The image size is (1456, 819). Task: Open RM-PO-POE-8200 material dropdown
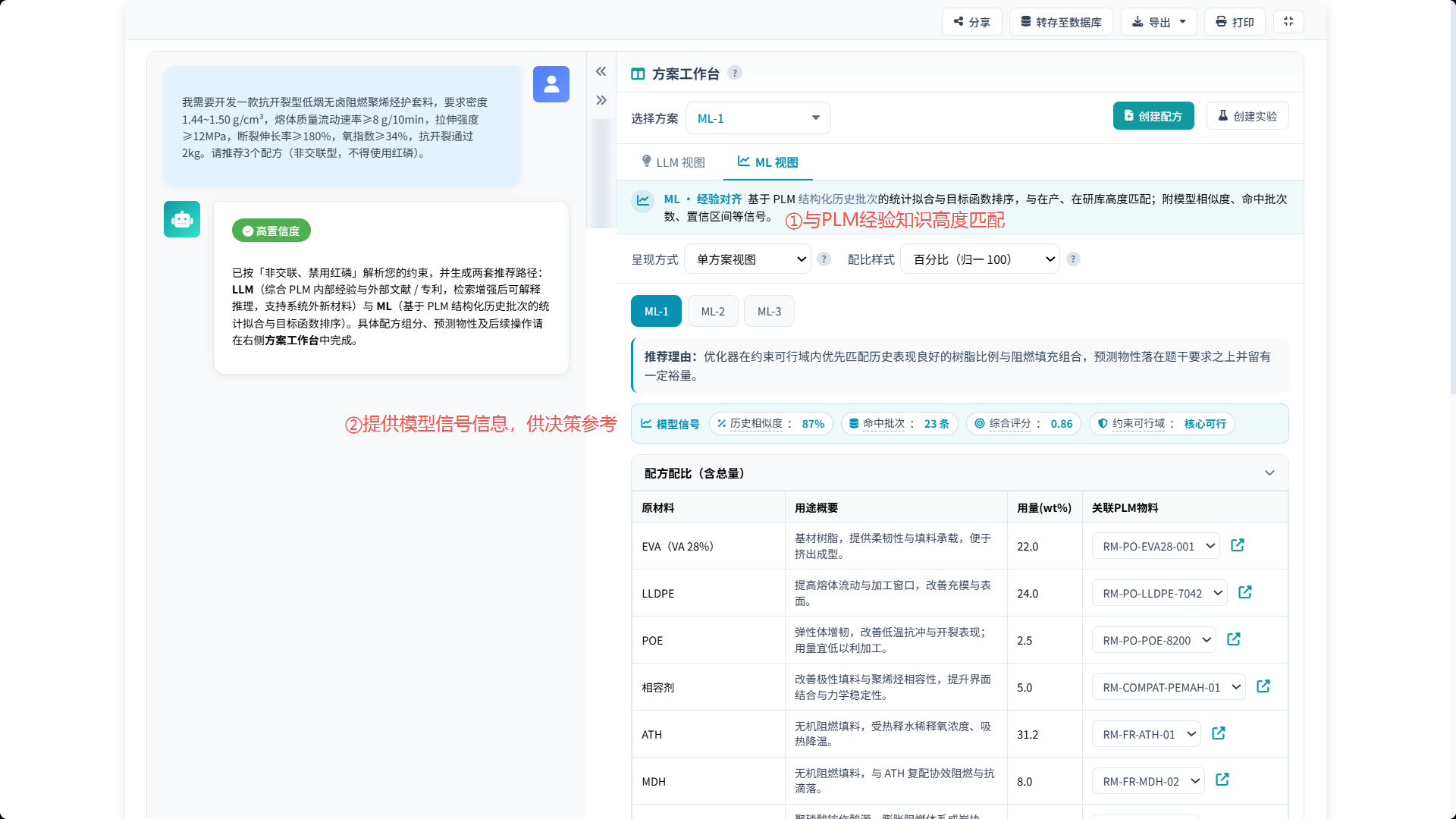[x=1154, y=640]
